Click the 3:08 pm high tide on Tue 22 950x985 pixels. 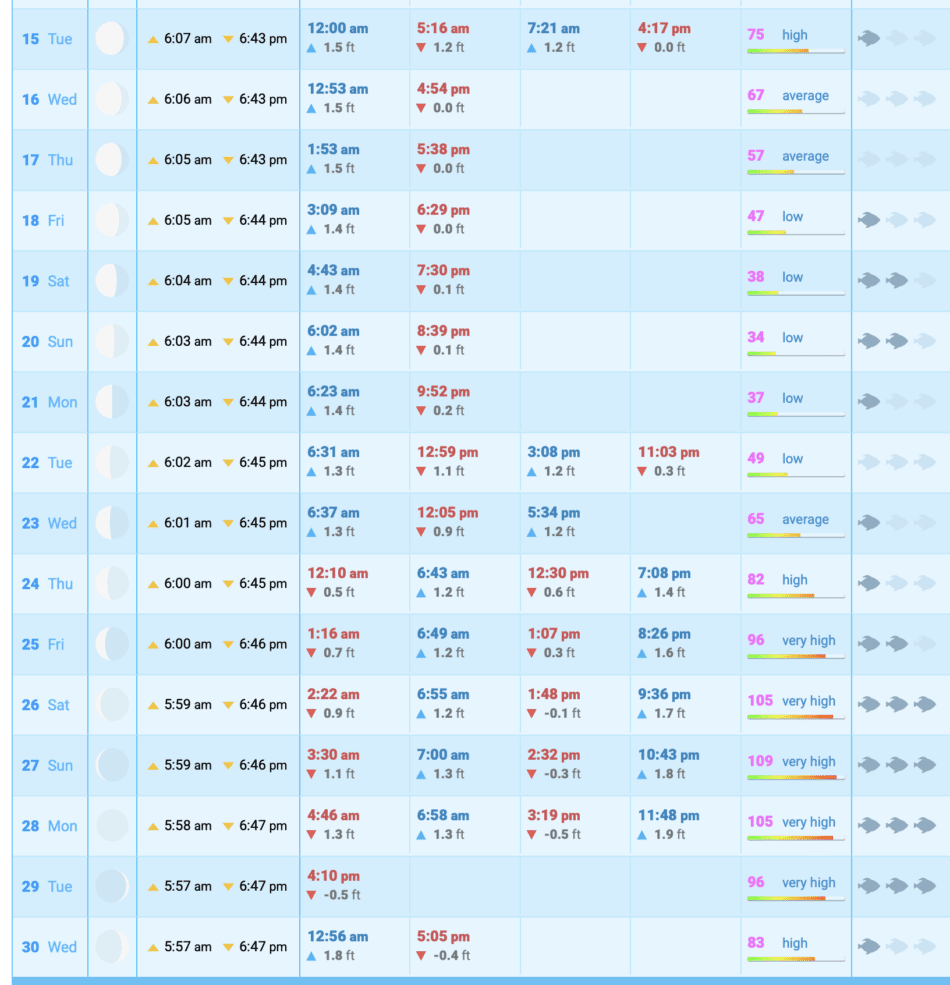(x=553, y=452)
